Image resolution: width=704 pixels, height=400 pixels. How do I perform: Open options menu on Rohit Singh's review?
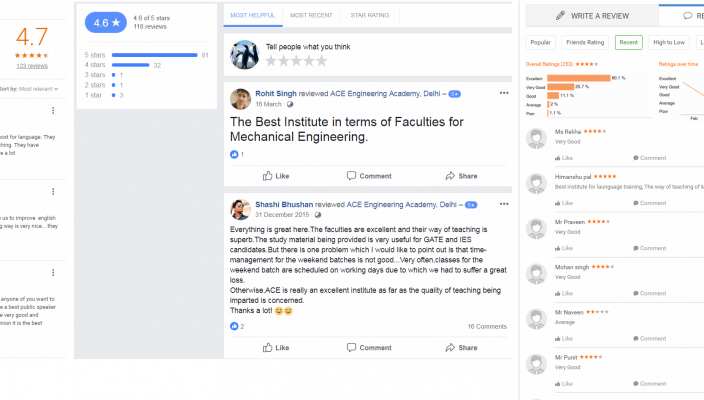pos(504,93)
